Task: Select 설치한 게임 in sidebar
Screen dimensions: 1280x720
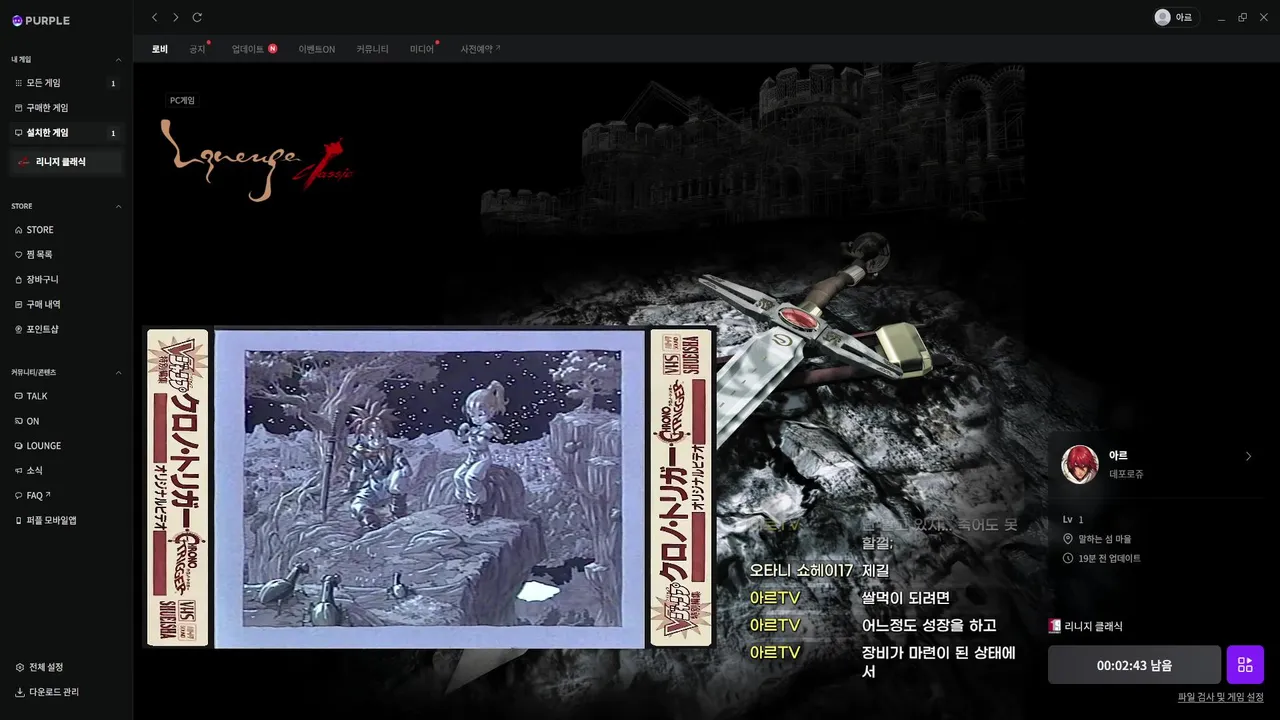Action: tap(66, 133)
